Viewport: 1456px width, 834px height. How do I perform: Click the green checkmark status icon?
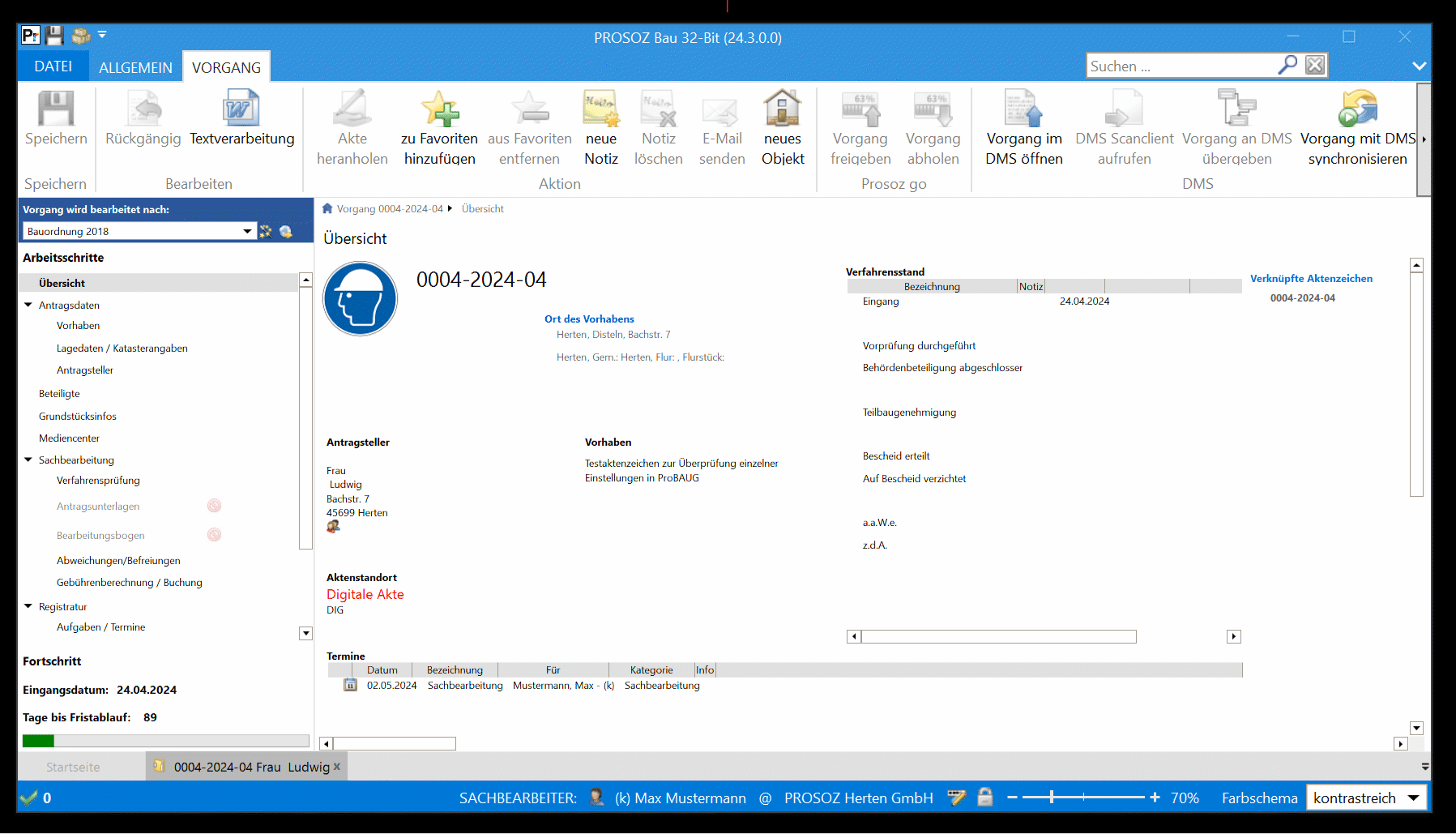coord(29,798)
